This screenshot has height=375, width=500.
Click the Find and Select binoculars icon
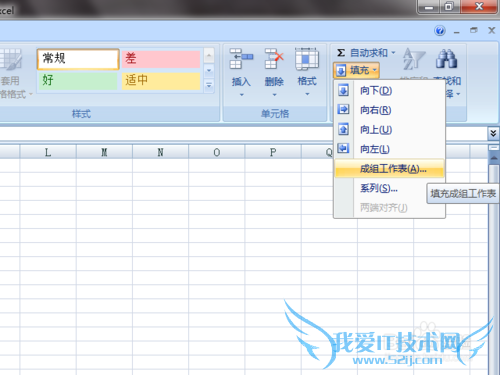pyautogui.click(x=446, y=59)
